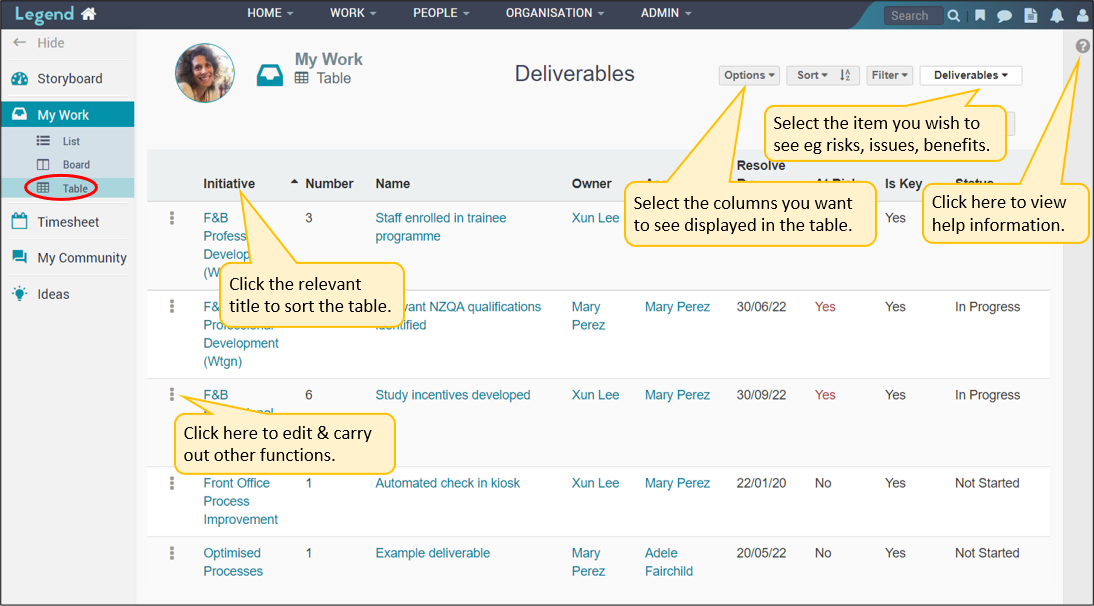
Task: Open the ORGANISATION menu
Action: [555, 13]
